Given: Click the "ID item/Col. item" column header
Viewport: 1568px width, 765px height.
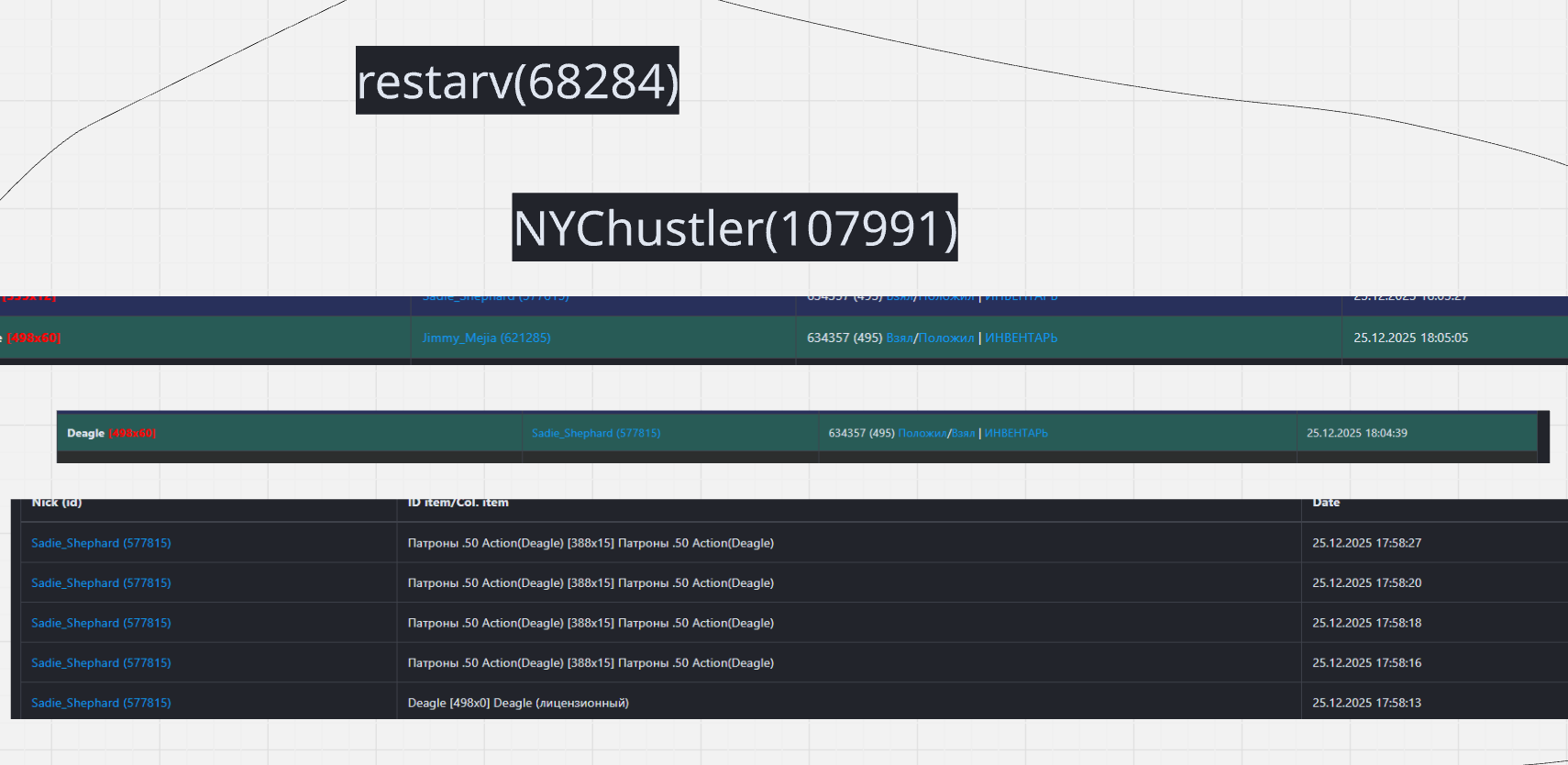Looking at the screenshot, I should tap(458, 504).
